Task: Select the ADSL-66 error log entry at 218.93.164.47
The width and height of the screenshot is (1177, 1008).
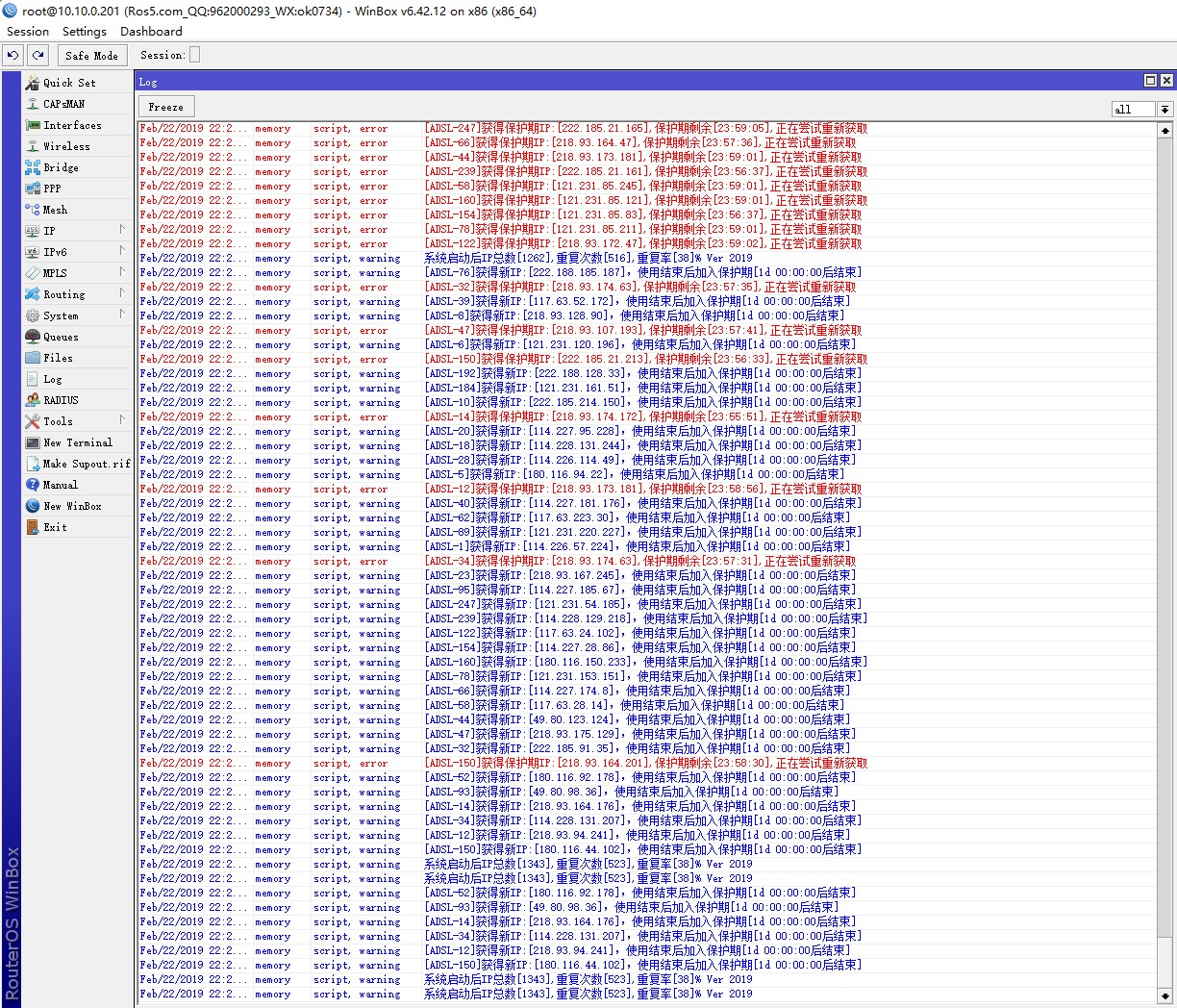Action: point(646,142)
